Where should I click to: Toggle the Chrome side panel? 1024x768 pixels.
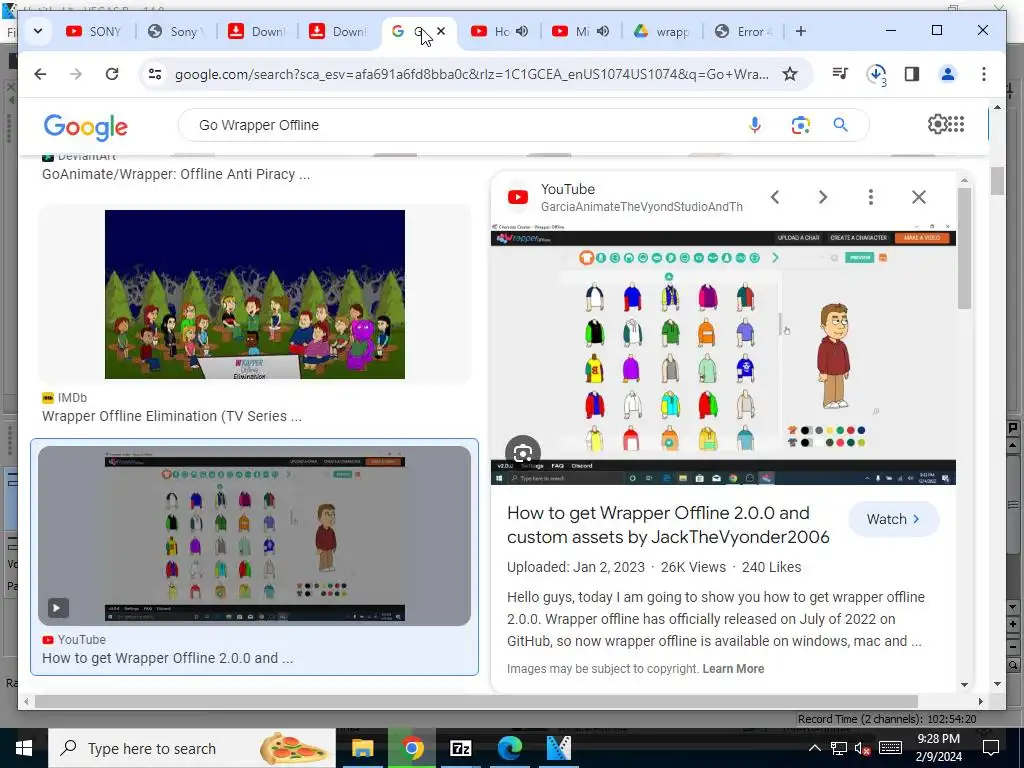[x=912, y=74]
